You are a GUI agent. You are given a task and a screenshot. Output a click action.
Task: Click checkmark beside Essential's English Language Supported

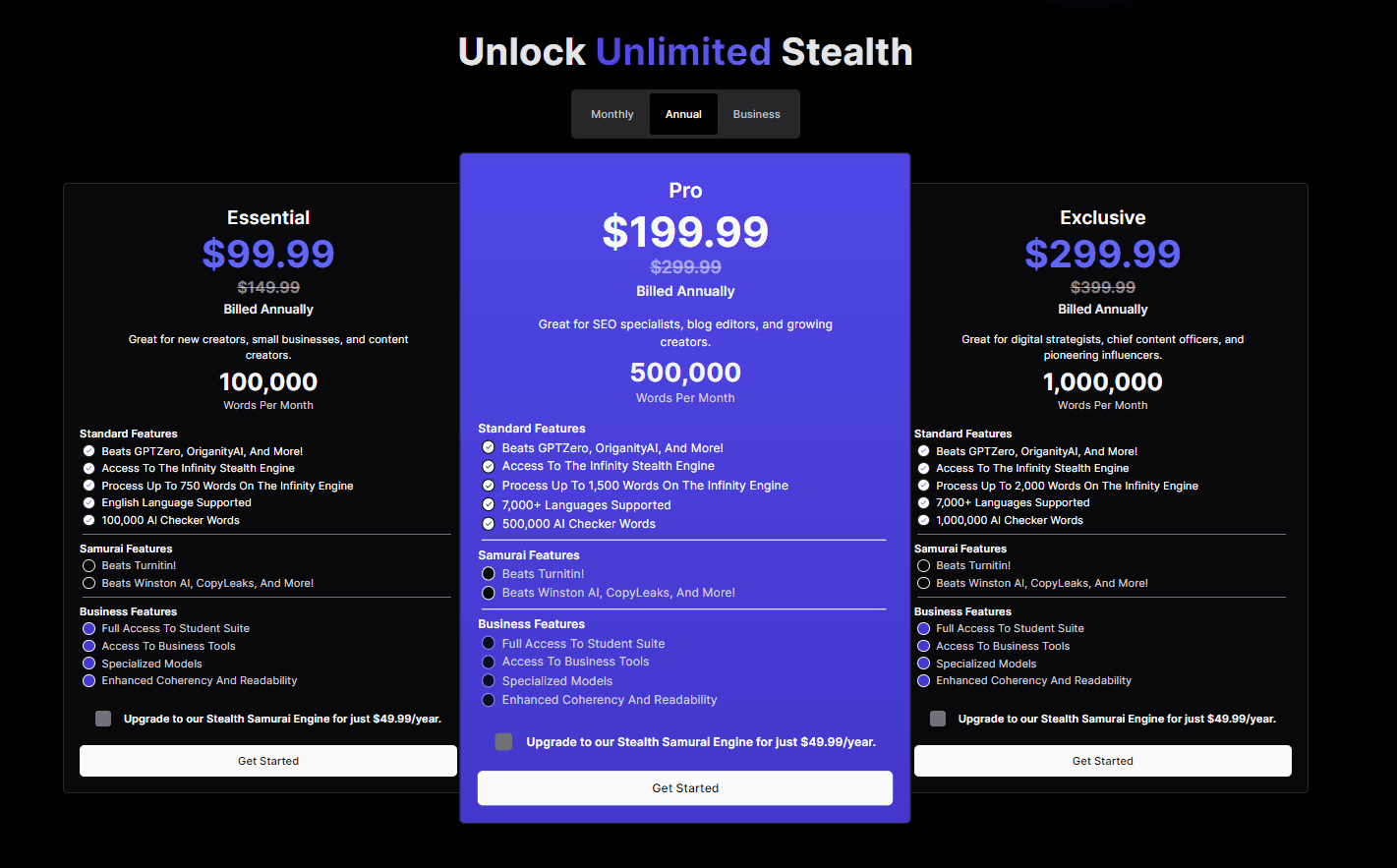click(x=89, y=502)
